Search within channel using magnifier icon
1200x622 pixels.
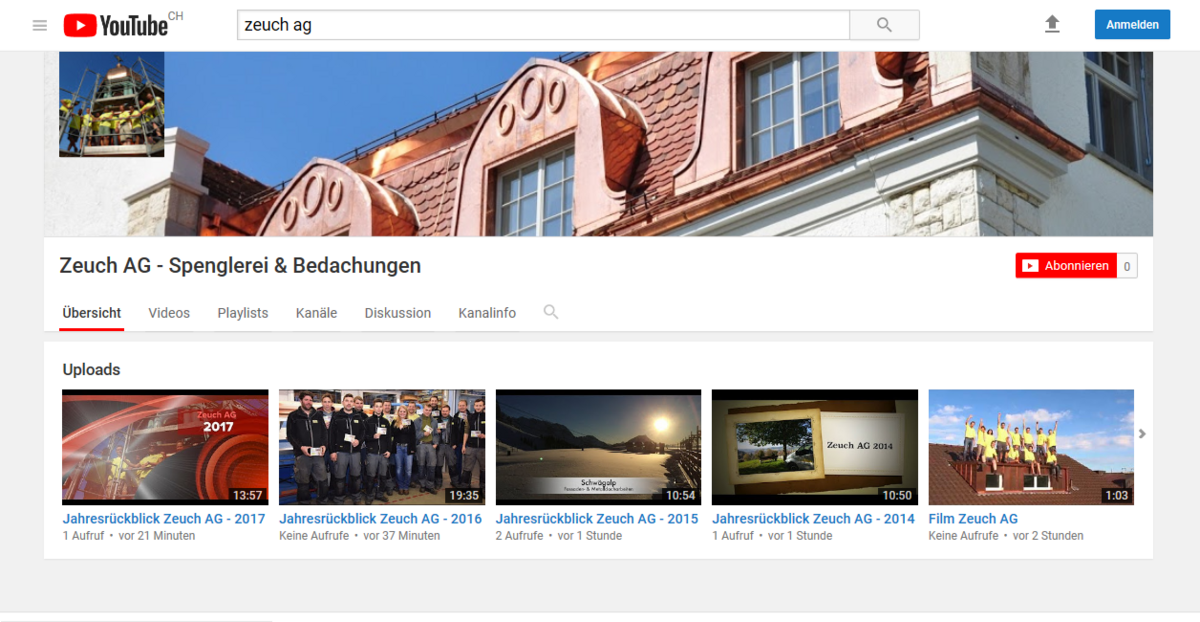551,312
